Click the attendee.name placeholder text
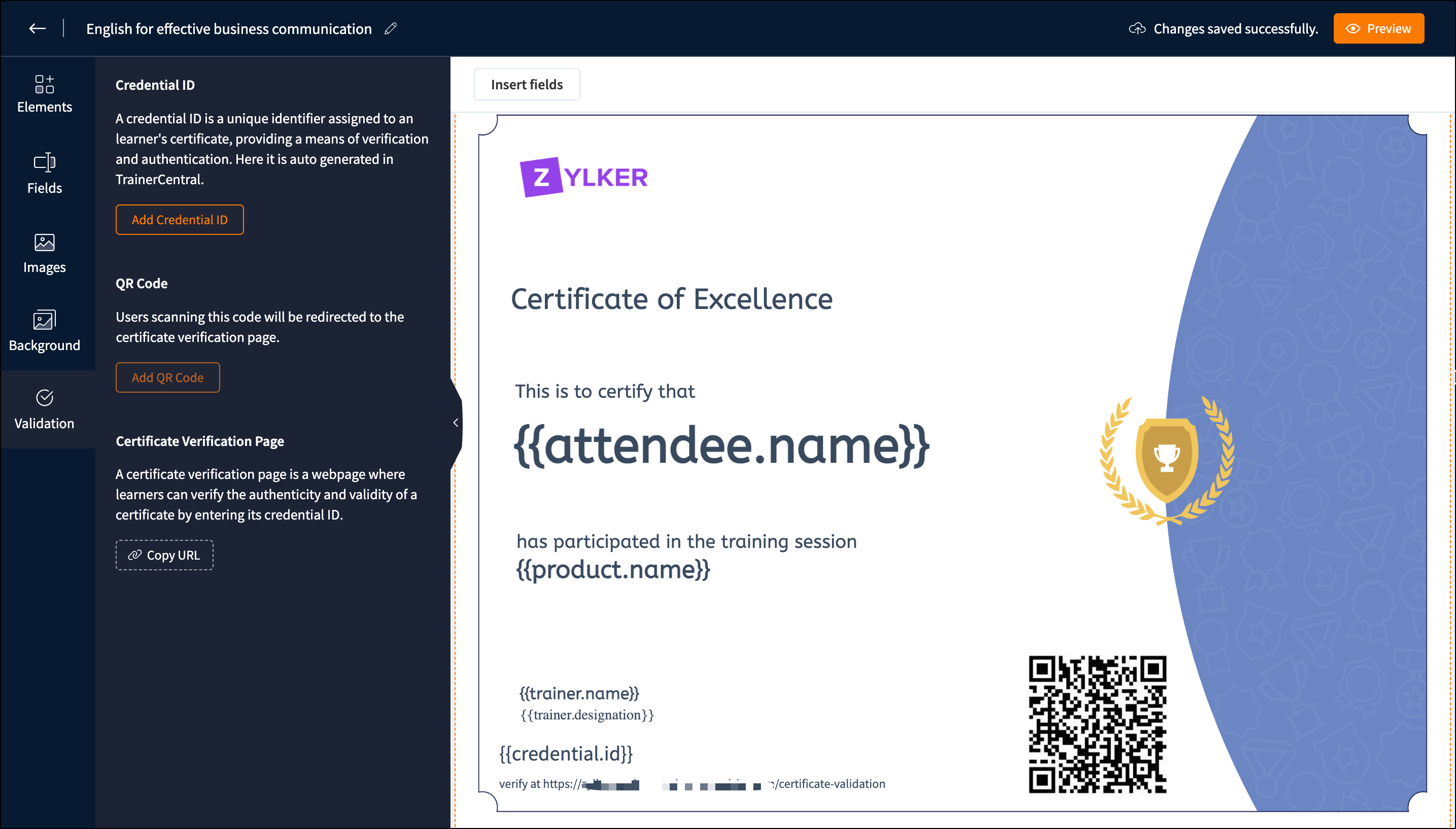This screenshot has width=1456, height=829. (721, 446)
